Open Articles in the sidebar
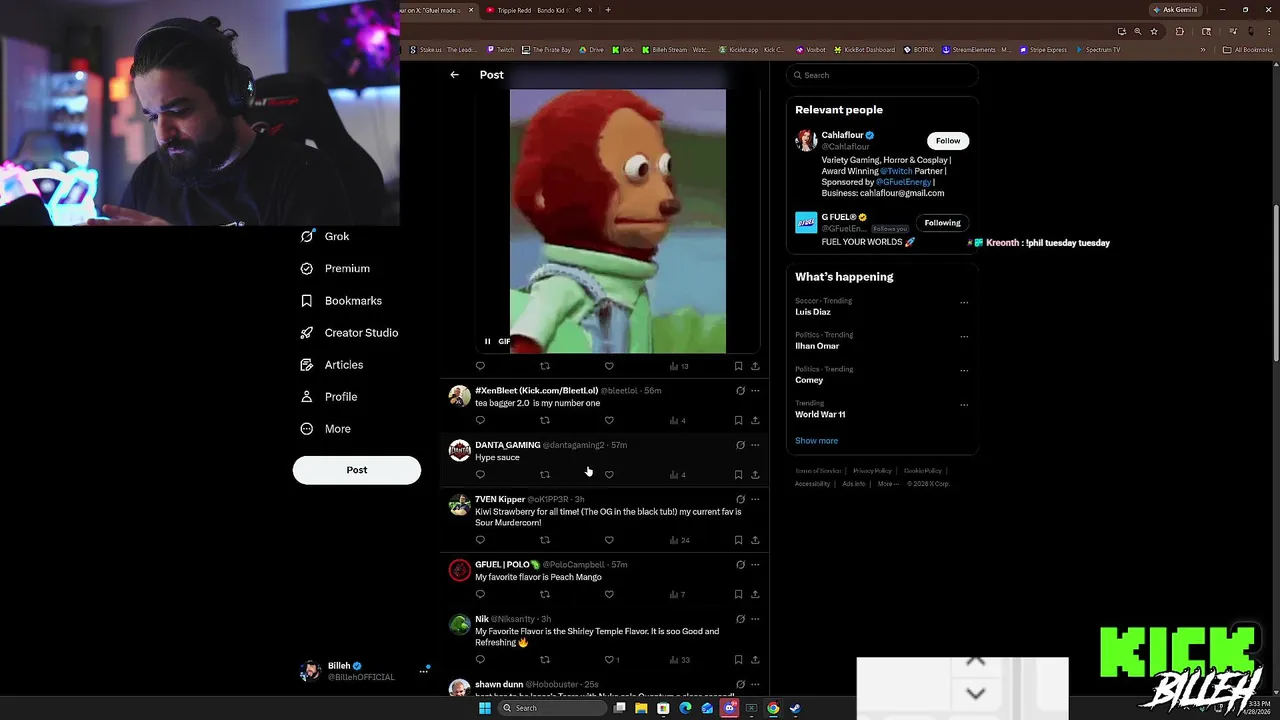1280x720 pixels. [x=332, y=365]
